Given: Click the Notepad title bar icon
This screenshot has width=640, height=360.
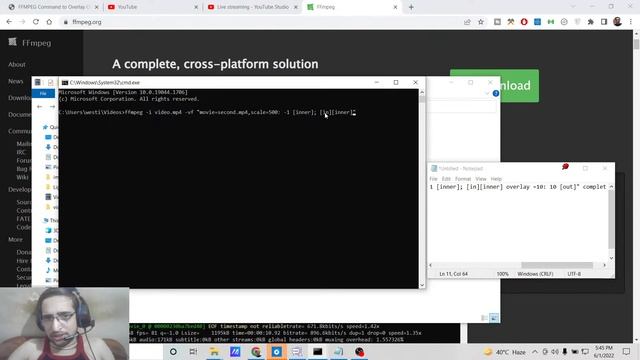Looking at the screenshot, I should click(x=434, y=169).
